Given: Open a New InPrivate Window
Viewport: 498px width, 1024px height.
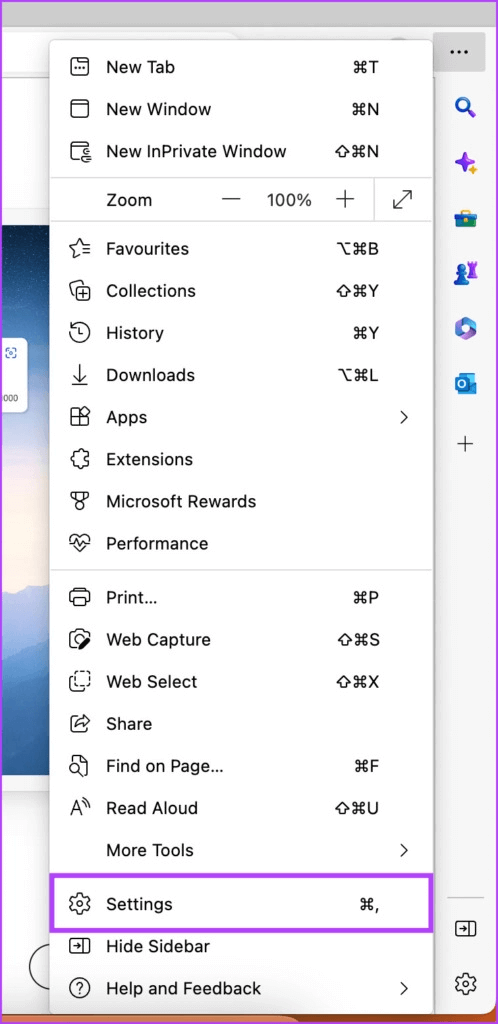Looking at the screenshot, I should (x=241, y=152).
